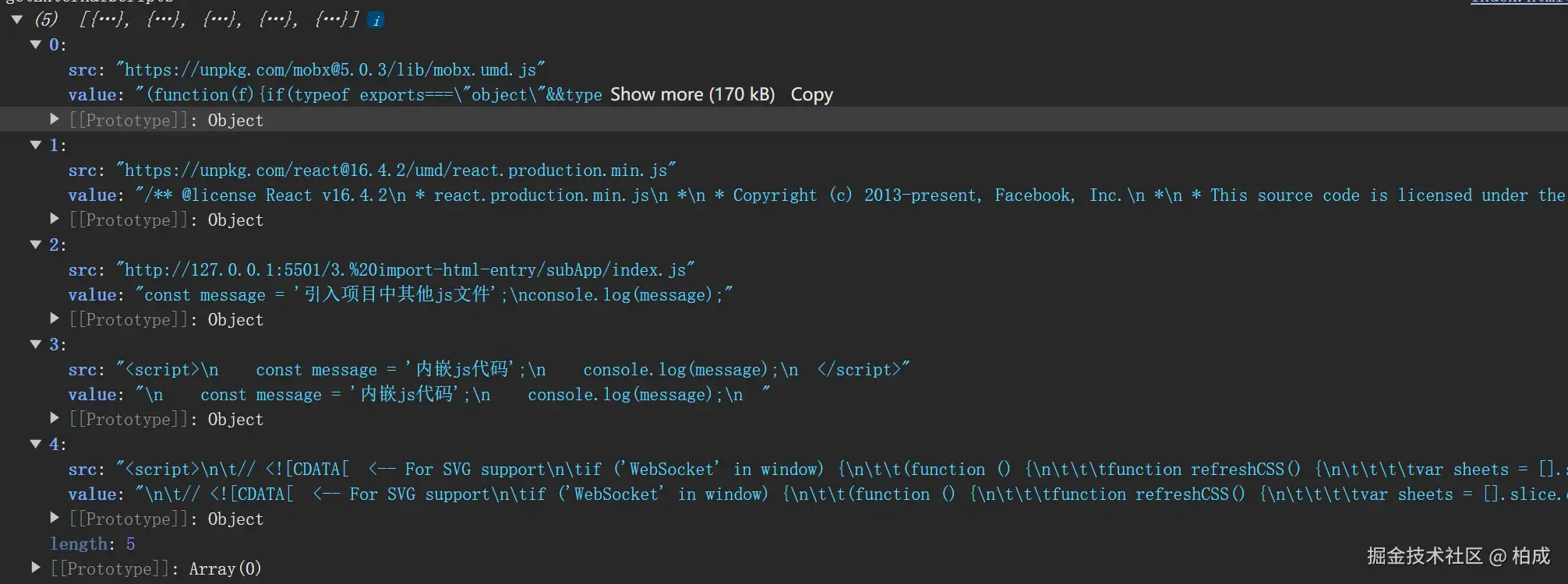
Task: Click Copy button for mobx value
Action: coord(811,95)
